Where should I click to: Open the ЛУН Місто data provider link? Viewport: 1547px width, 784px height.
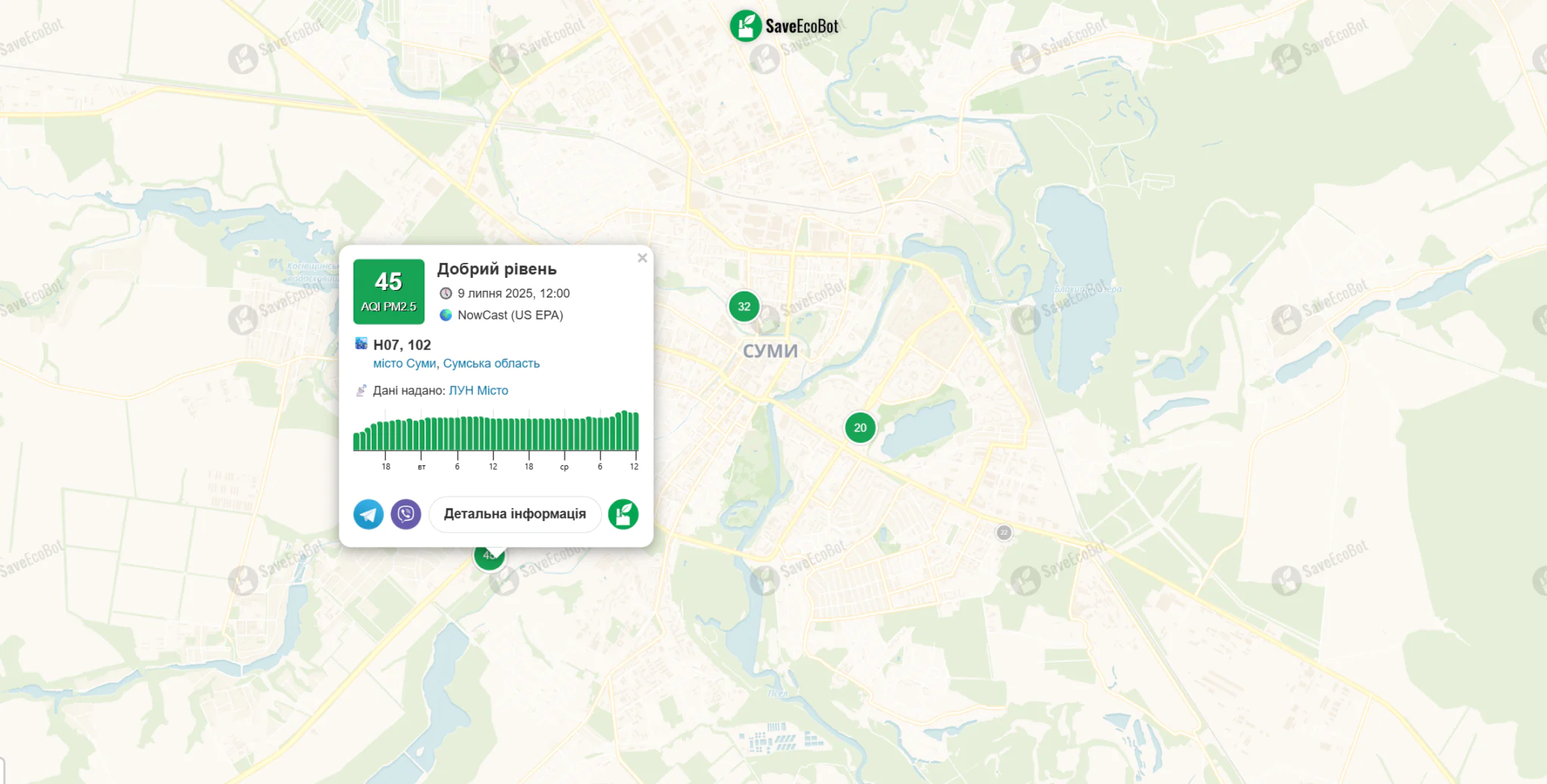478,390
